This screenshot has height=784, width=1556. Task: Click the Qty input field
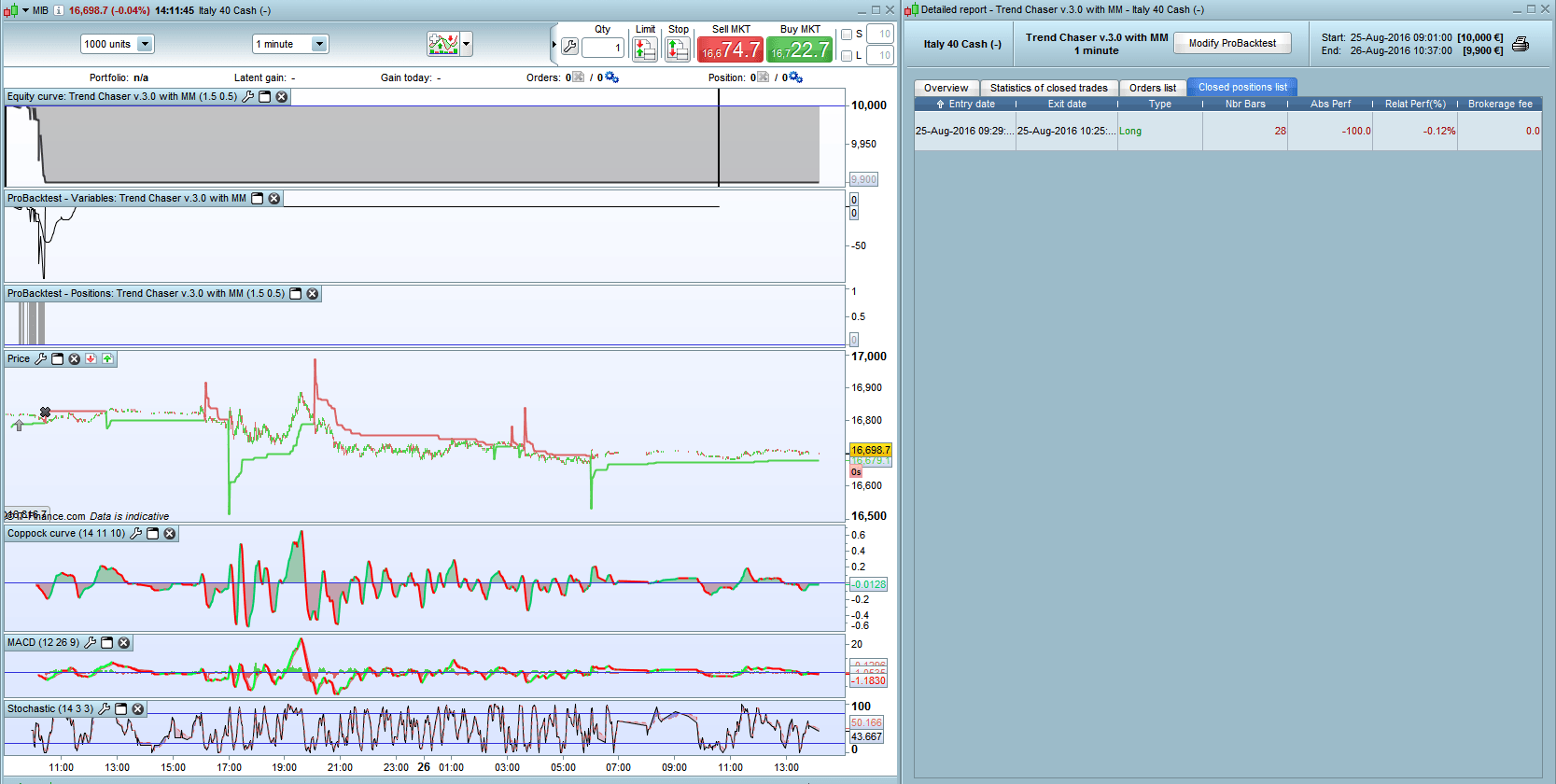(x=603, y=48)
